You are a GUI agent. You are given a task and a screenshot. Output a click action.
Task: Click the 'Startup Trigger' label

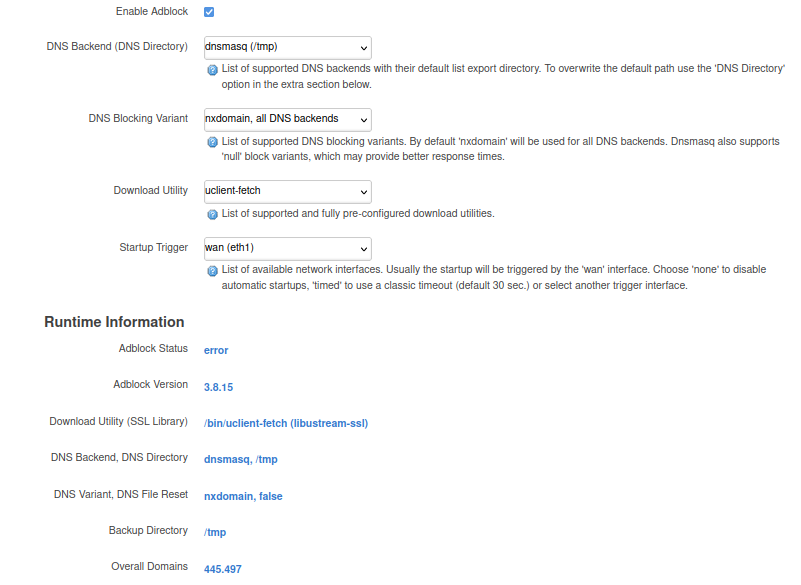(x=154, y=247)
